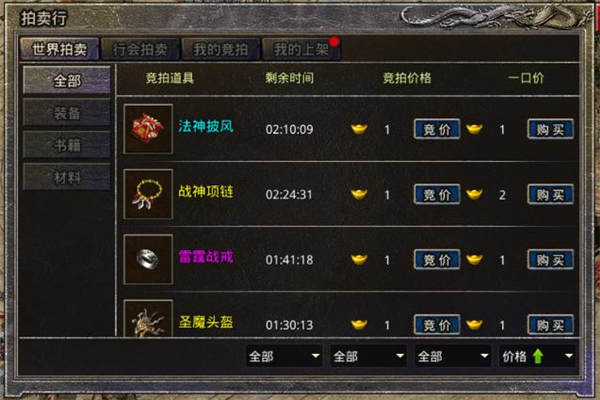Select the 战神项链 necklace item icon
Screen dimensions: 600x400
click(148, 194)
